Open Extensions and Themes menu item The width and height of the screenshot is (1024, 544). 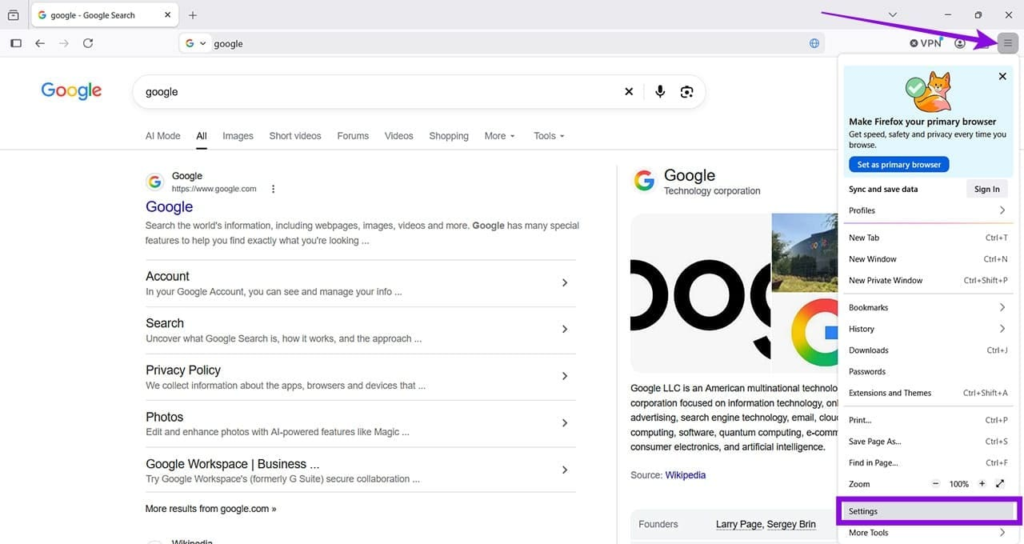click(927, 392)
